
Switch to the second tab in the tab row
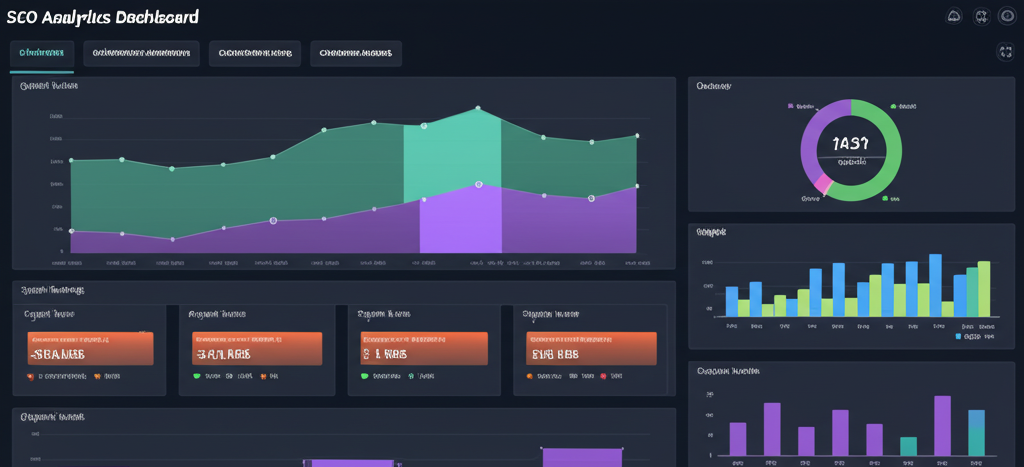coord(142,53)
